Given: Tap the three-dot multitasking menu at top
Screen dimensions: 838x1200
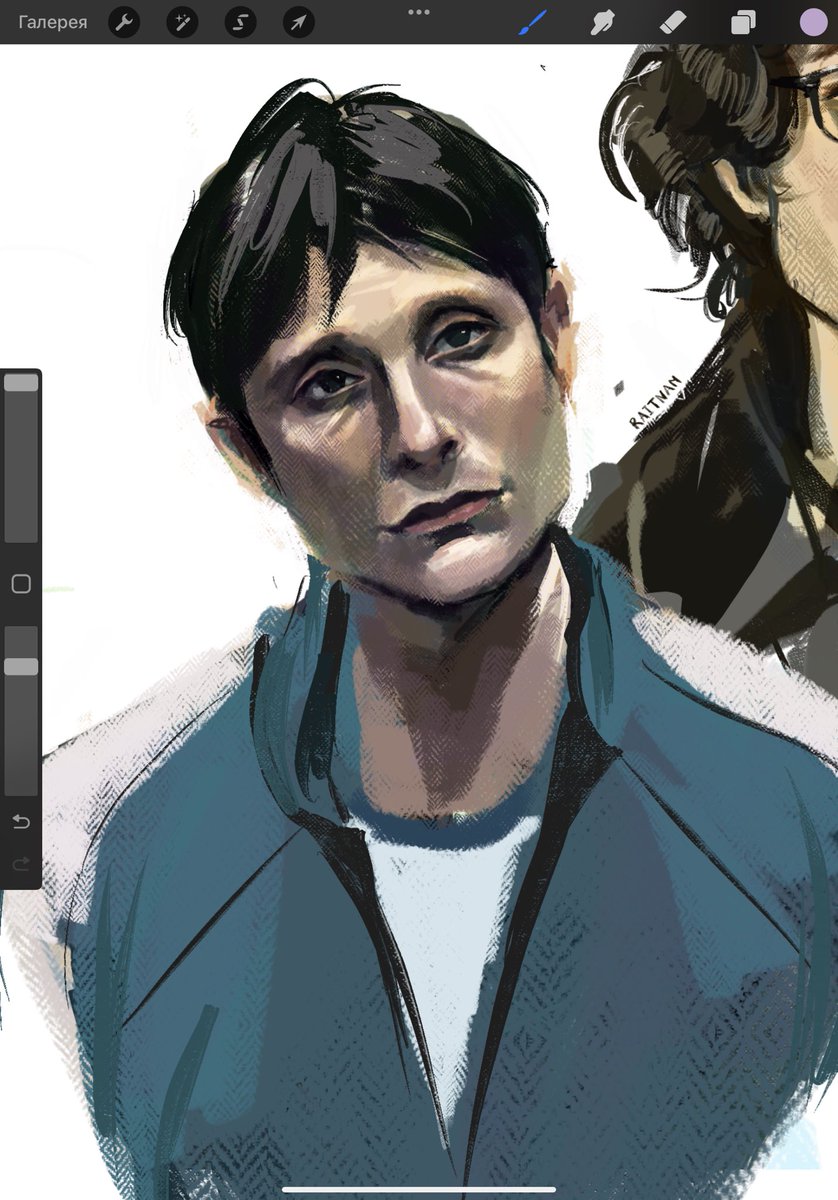Looking at the screenshot, I should [419, 12].
